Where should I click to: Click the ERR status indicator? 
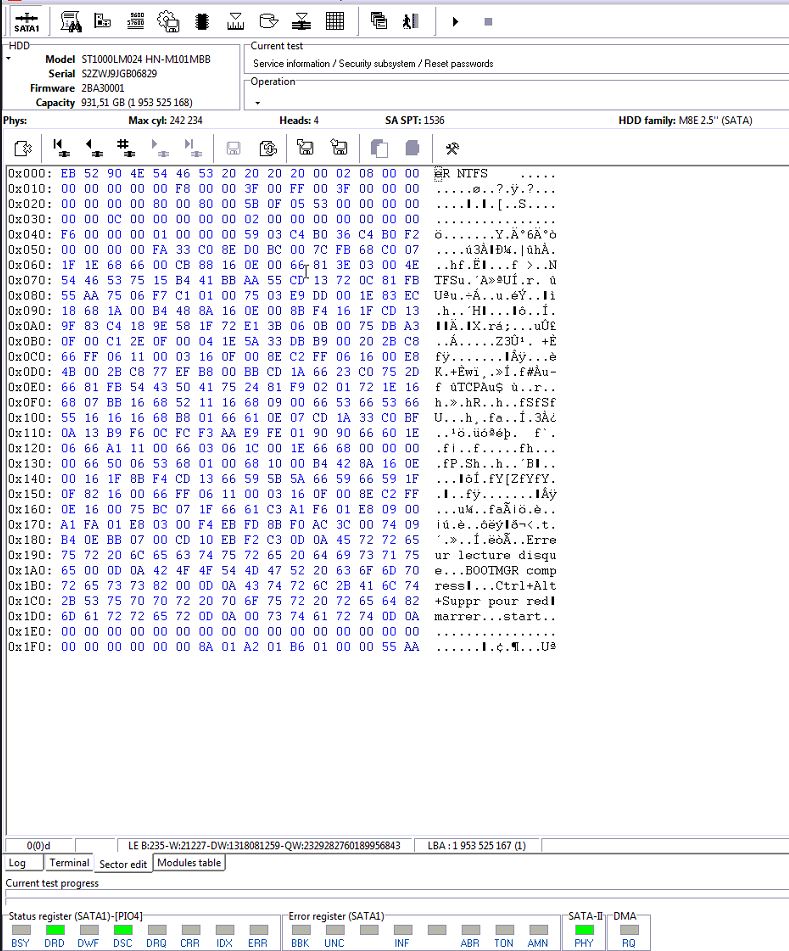pyautogui.click(x=258, y=930)
